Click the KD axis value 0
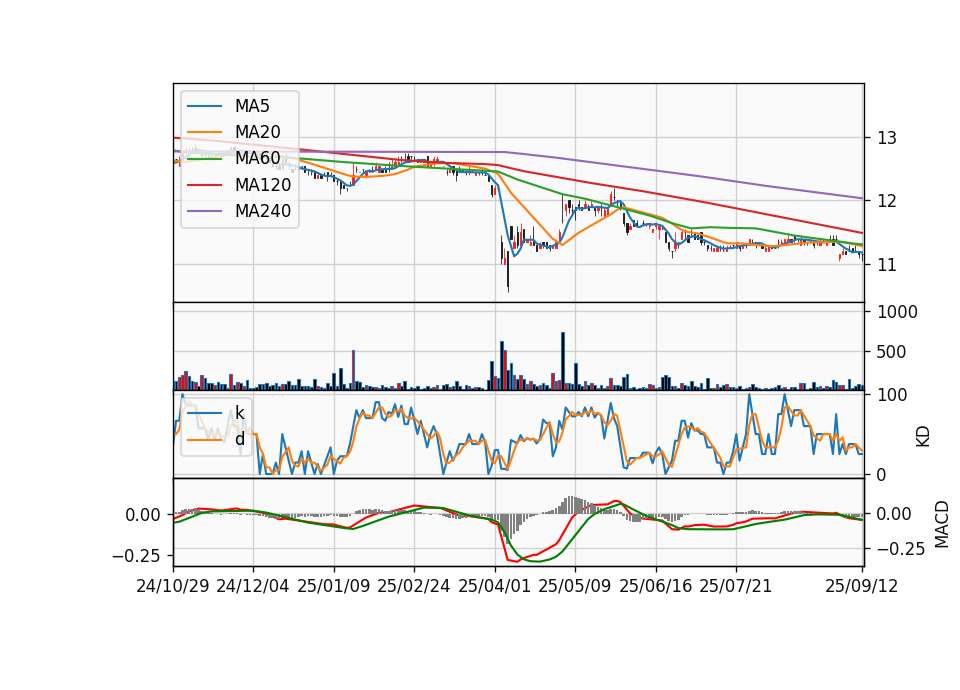Viewport: 960px width, 690px height. pos(881,475)
